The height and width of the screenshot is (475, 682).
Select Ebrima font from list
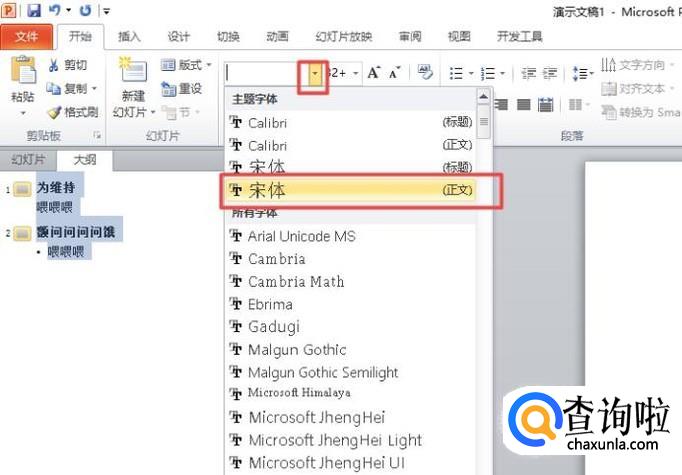pyautogui.click(x=351, y=304)
